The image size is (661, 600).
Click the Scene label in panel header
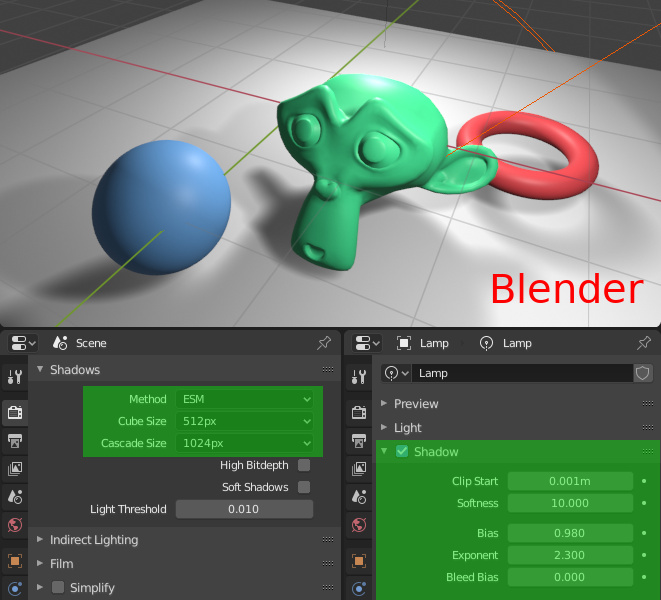tap(91, 343)
